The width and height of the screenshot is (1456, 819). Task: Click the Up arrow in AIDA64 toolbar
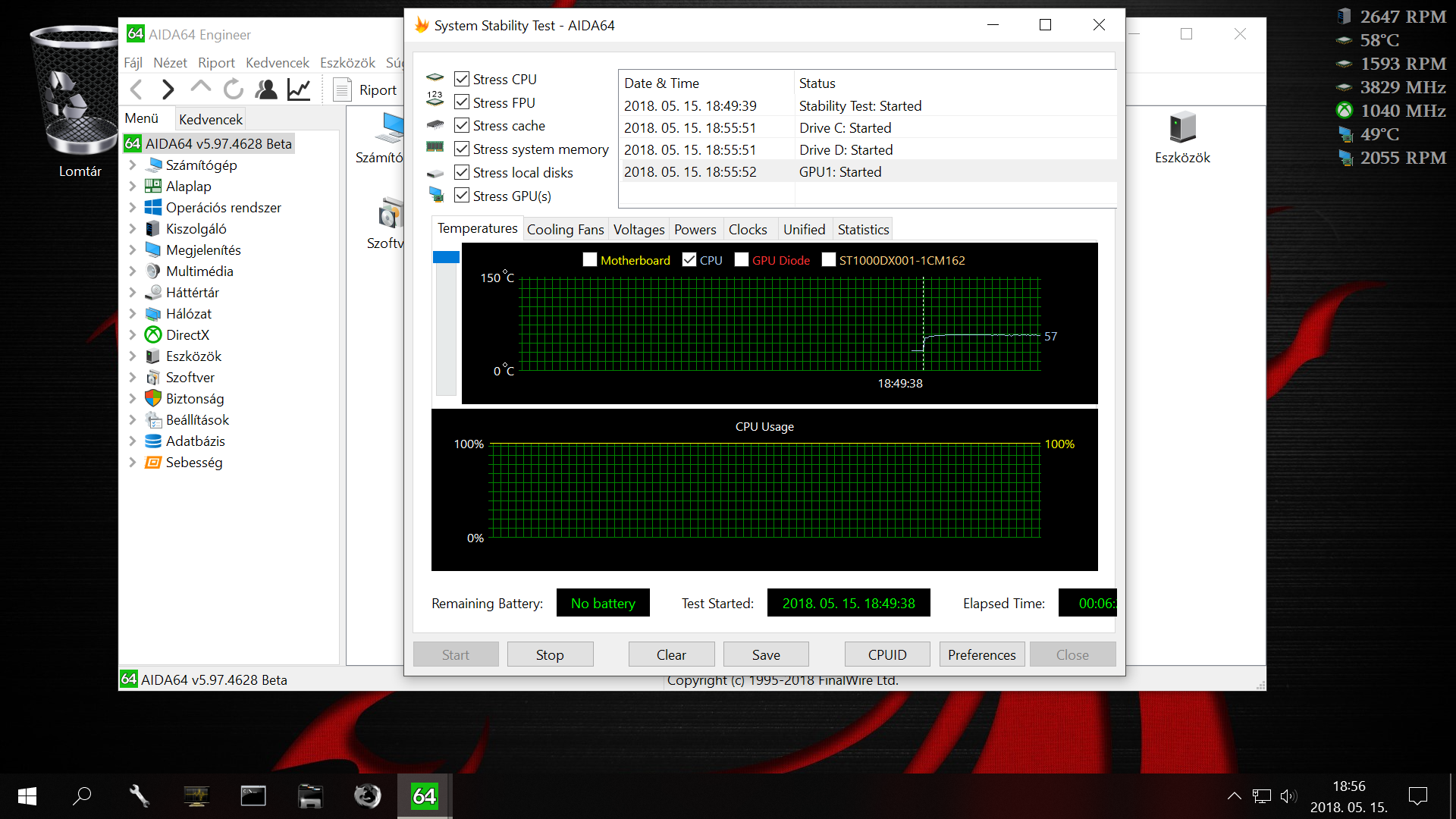[201, 88]
